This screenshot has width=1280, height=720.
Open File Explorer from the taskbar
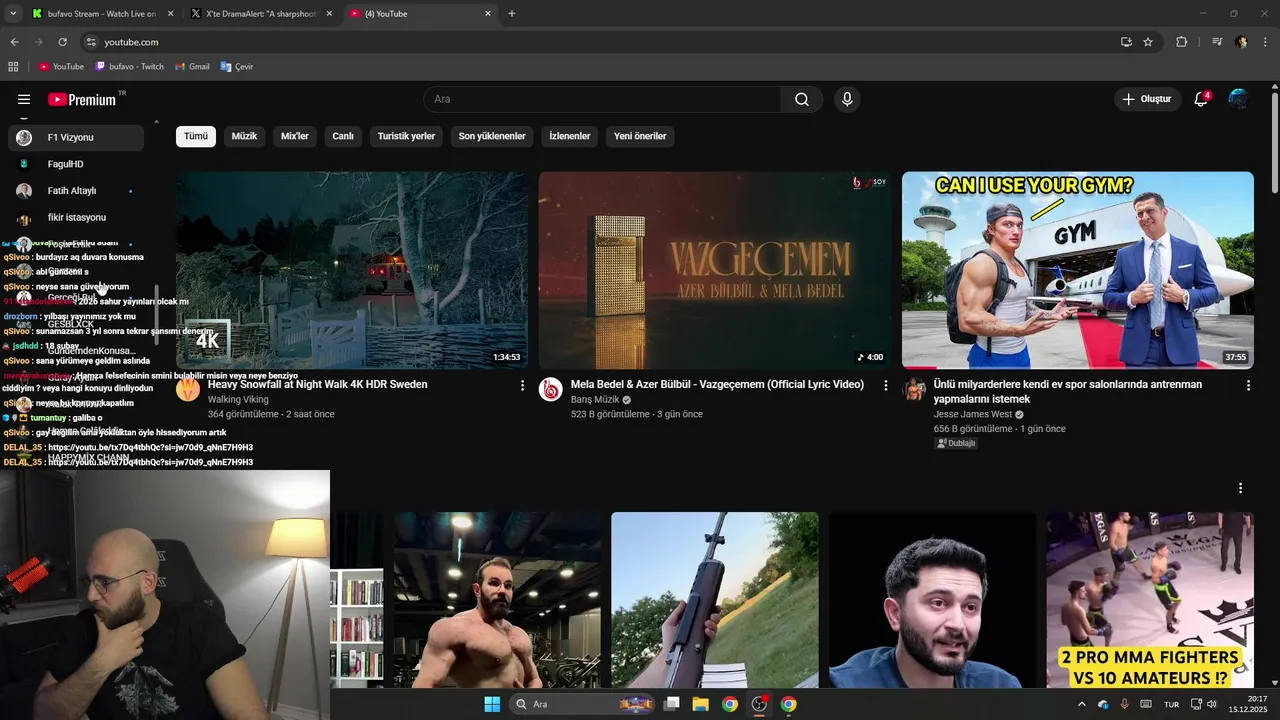(x=700, y=704)
